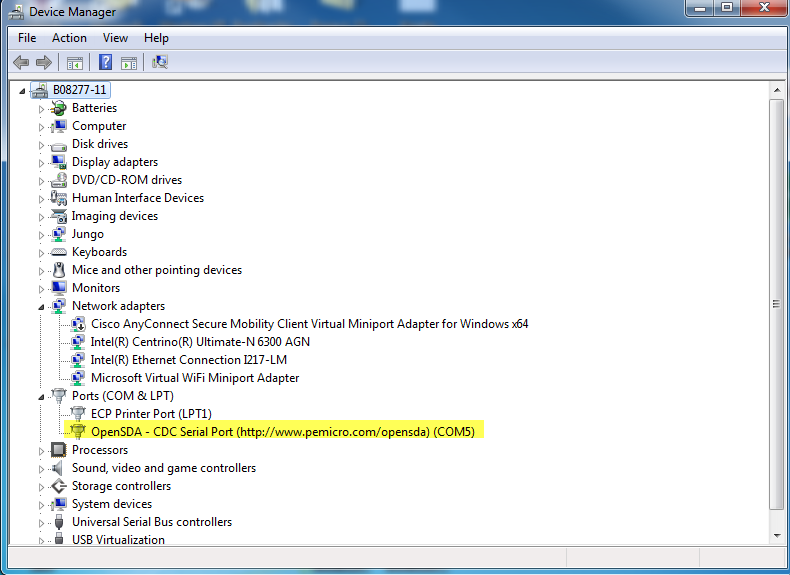Click the Show/Hide Console Tree toolbar icon
The height and width of the screenshot is (575, 790).
(x=75, y=63)
